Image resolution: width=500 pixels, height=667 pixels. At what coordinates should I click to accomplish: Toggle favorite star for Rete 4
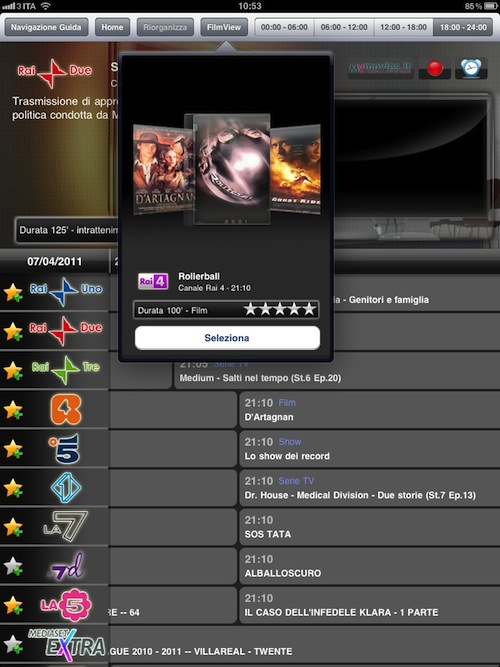[13, 410]
